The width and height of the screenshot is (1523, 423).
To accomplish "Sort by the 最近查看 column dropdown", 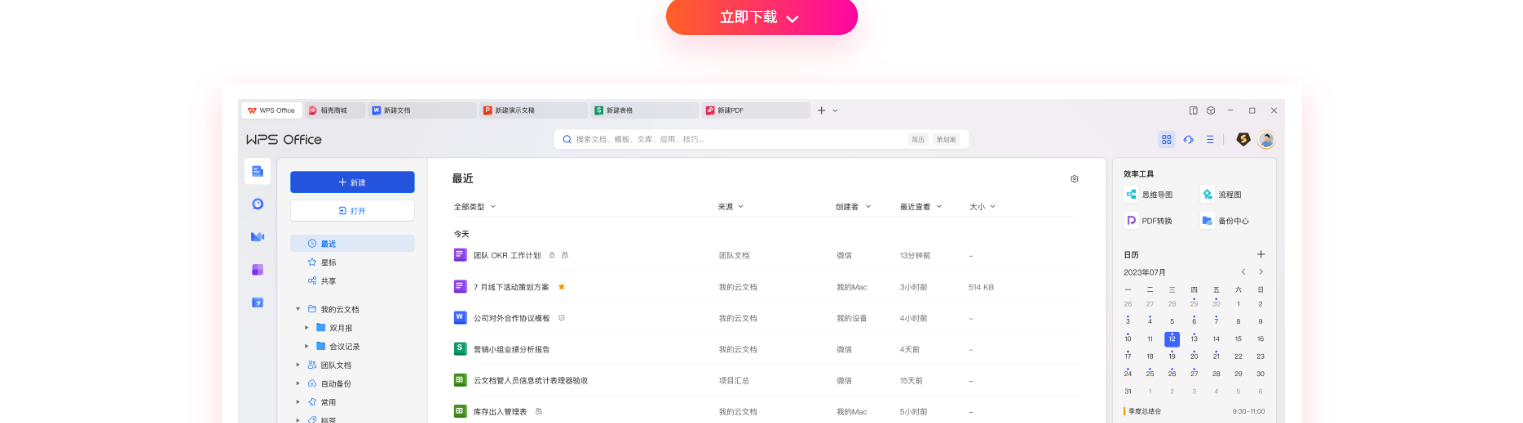I will click(x=921, y=207).
